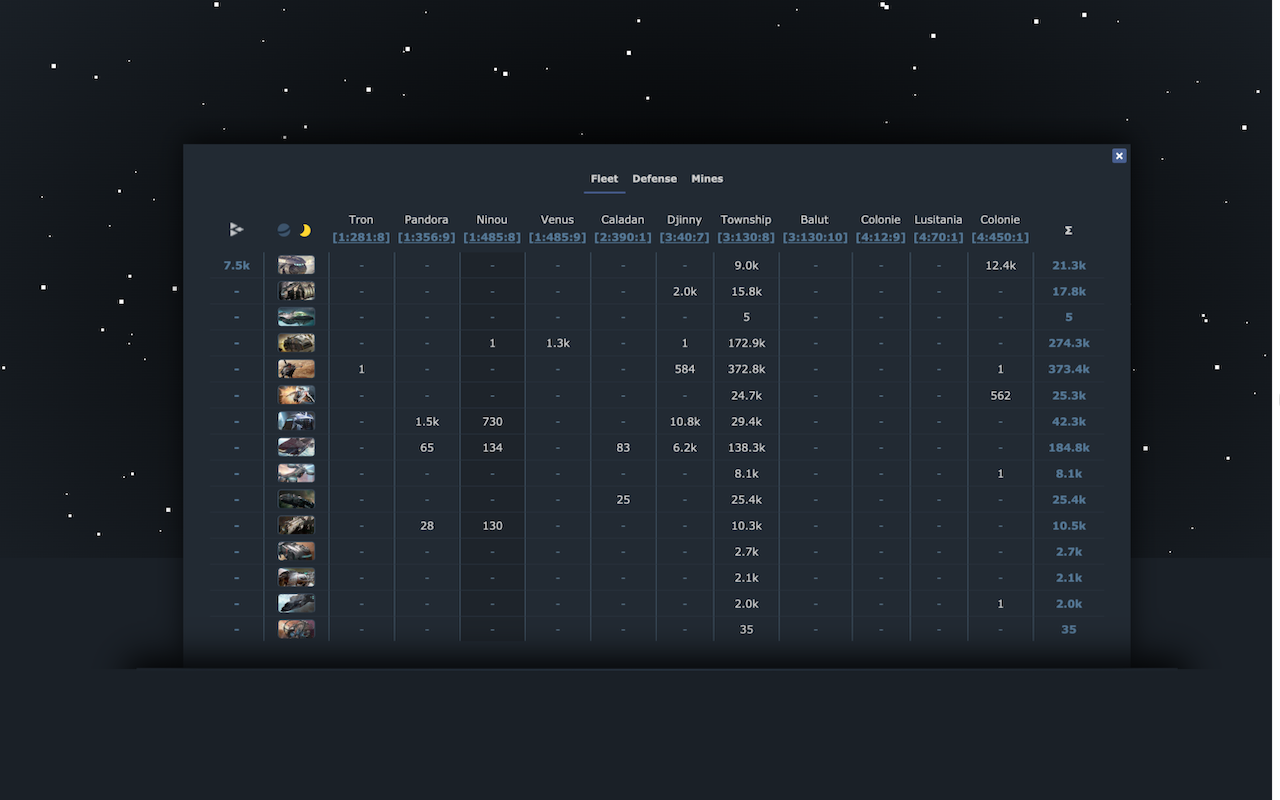Open Caladan coordinates link [2:390:1]
Screen dimensions: 1280x800
click(x=622, y=238)
